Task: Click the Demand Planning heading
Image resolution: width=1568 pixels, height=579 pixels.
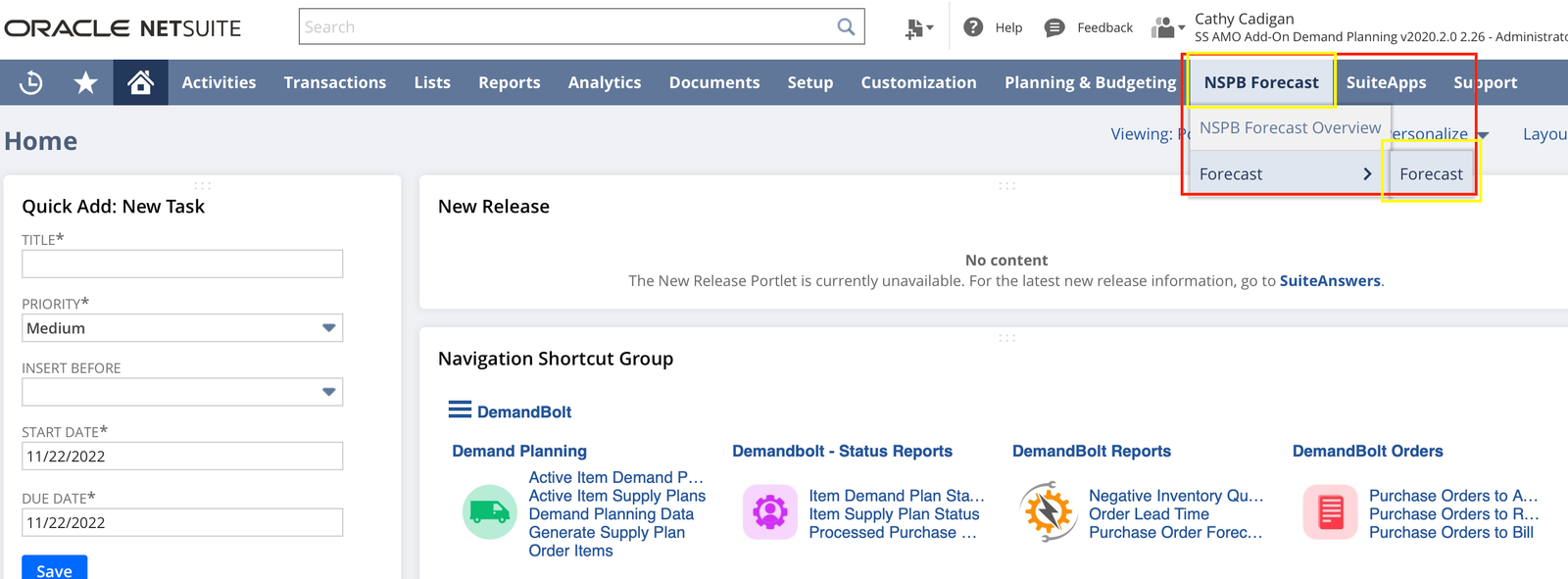Action: [x=519, y=452]
